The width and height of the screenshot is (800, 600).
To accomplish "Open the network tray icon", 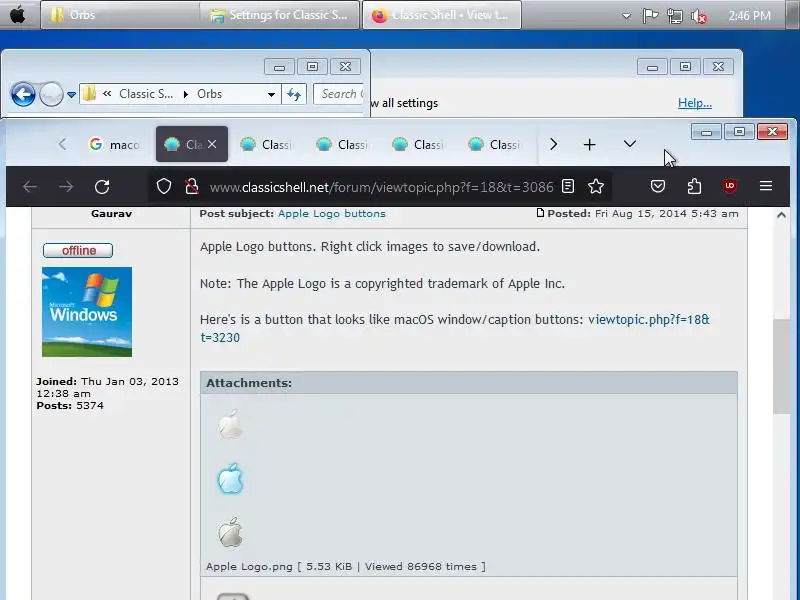I will click(674, 16).
